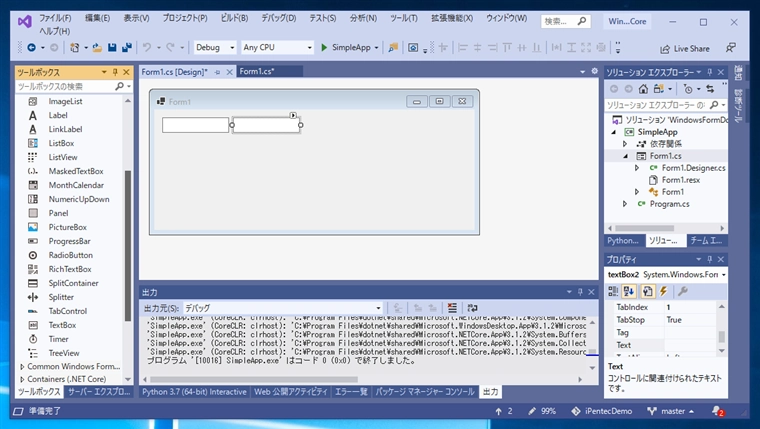
Task: Click the first textbox on Form1 designer
Action: pyautogui.click(x=195, y=125)
